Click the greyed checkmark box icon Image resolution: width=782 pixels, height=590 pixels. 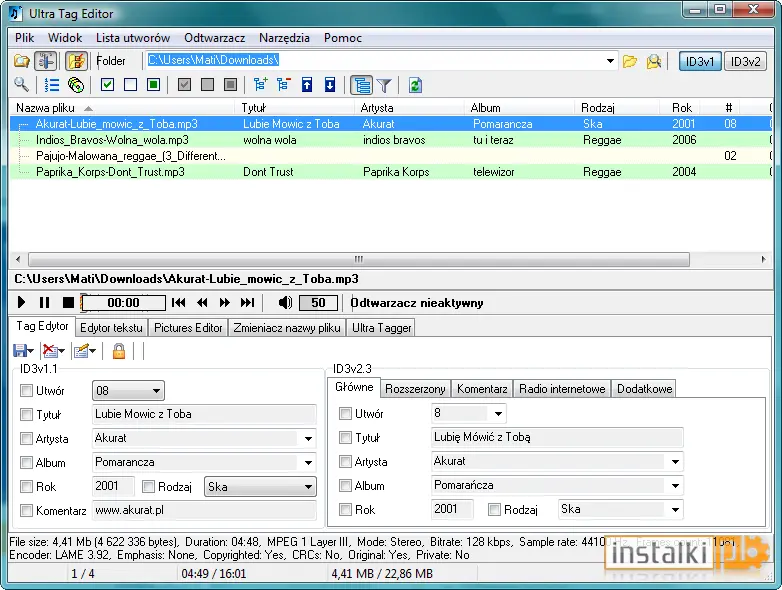(x=185, y=85)
